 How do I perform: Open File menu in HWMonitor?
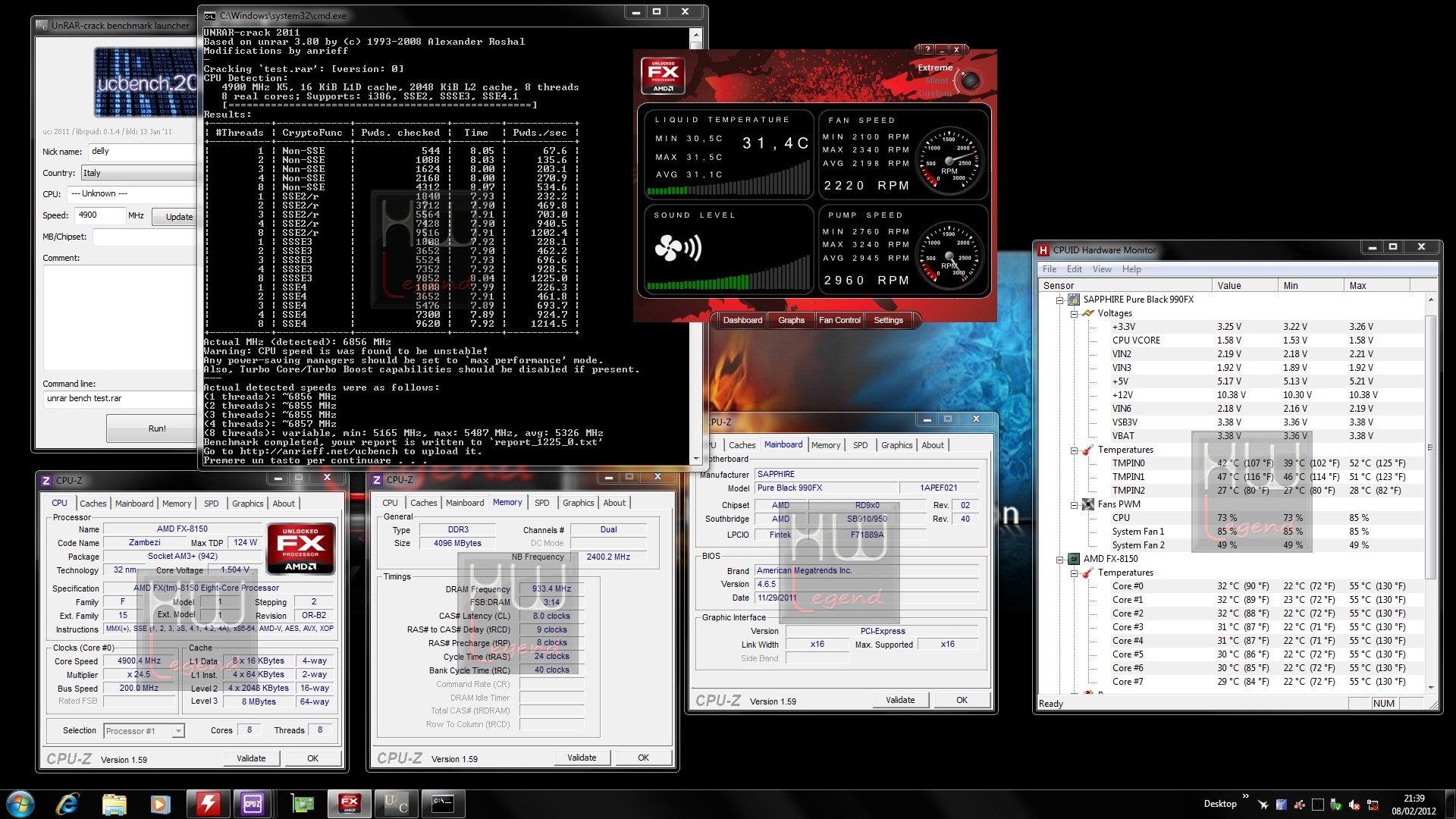click(x=1050, y=269)
